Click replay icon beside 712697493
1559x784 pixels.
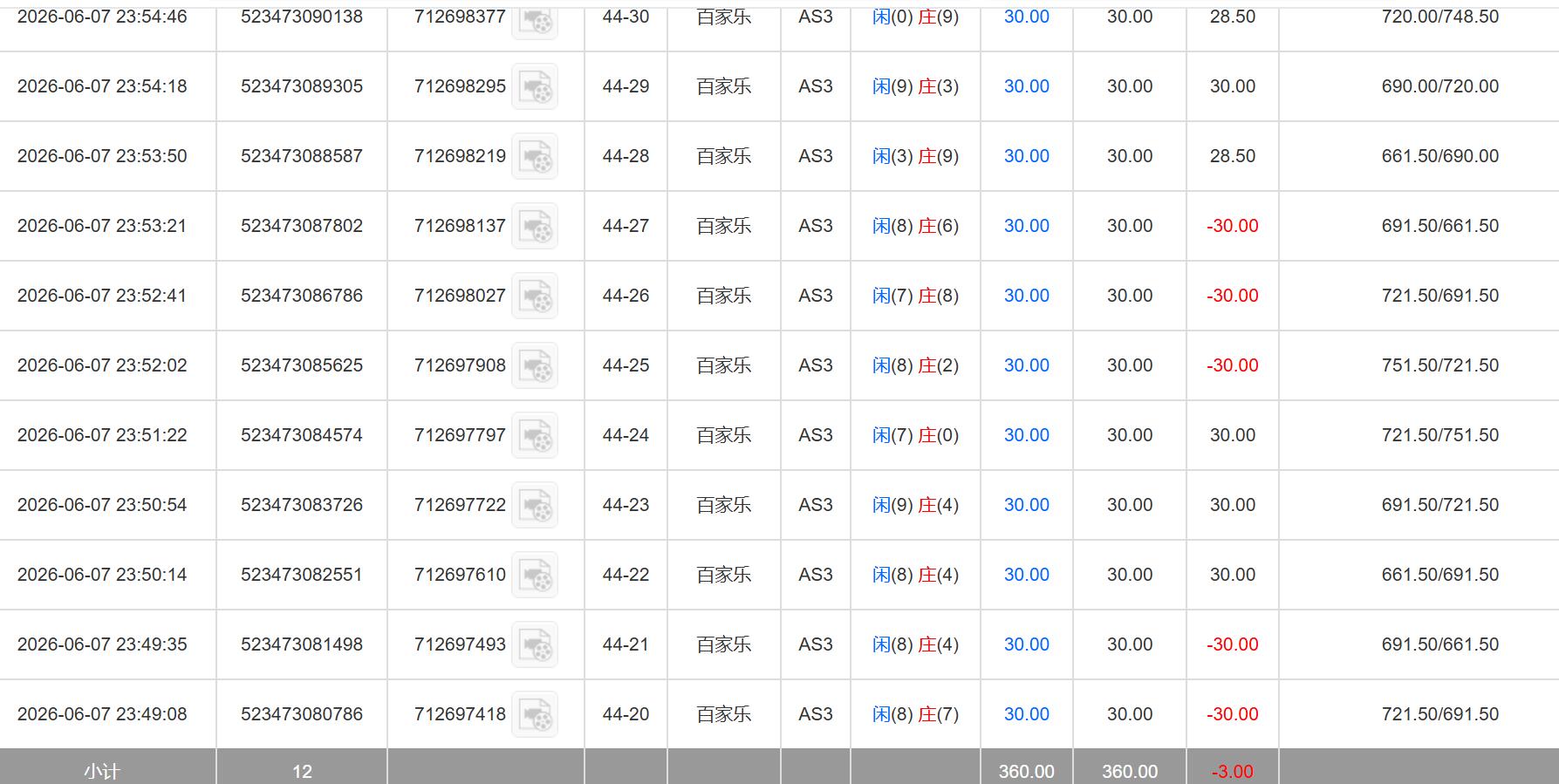535,644
